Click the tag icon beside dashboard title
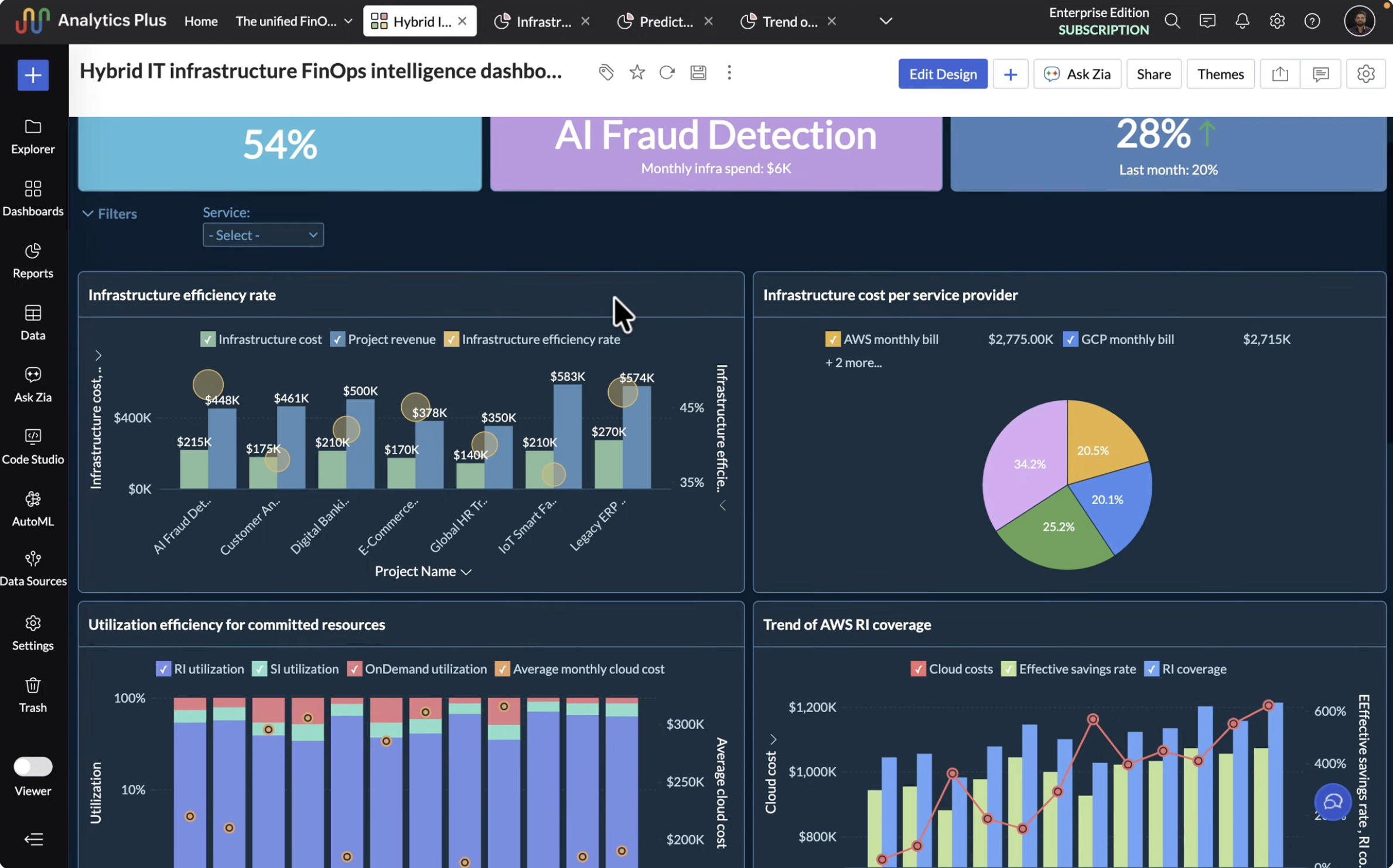This screenshot has height=868, width=1393. [x=606, y=73]
